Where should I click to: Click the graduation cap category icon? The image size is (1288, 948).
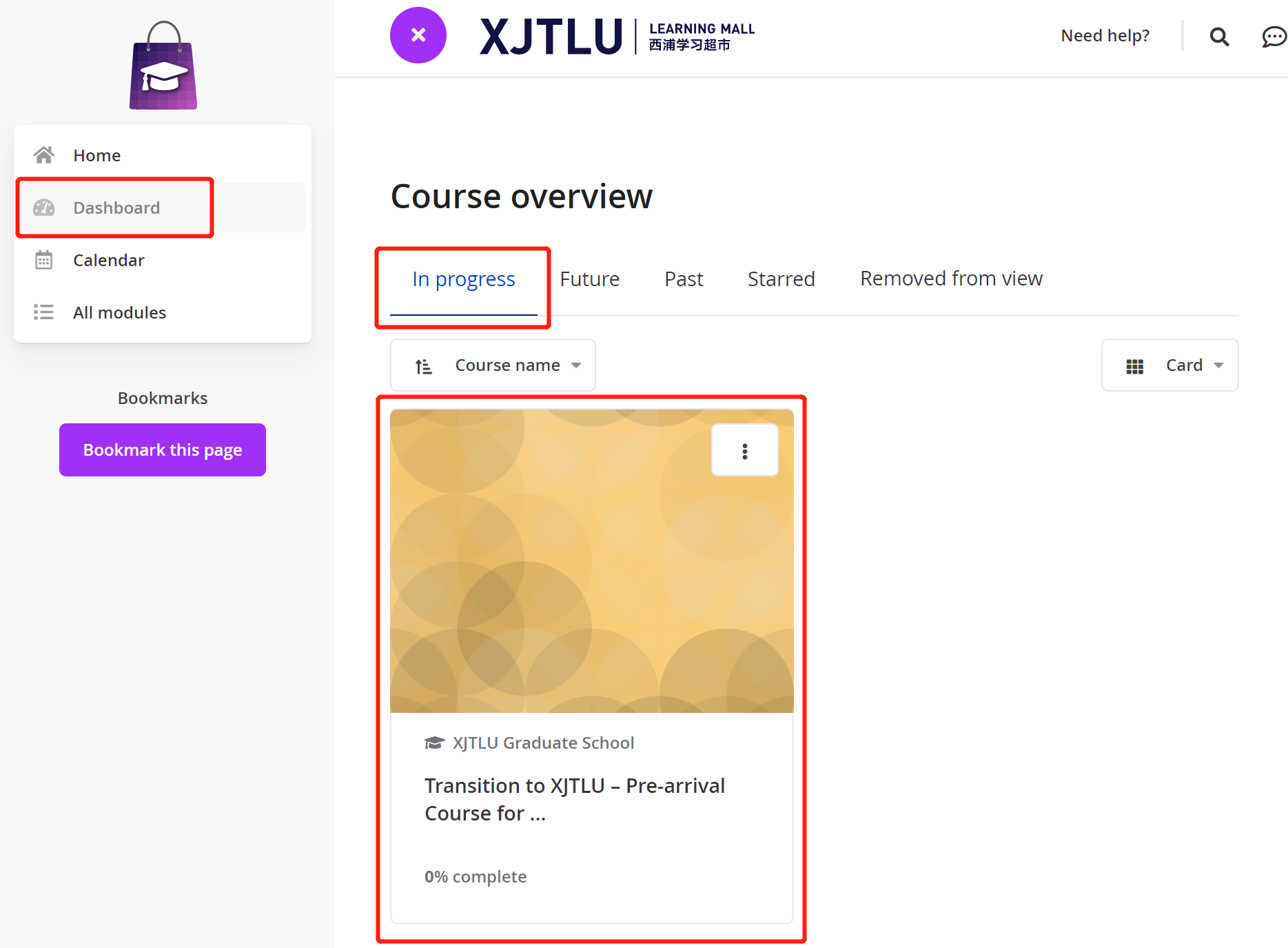pos(434,743)
